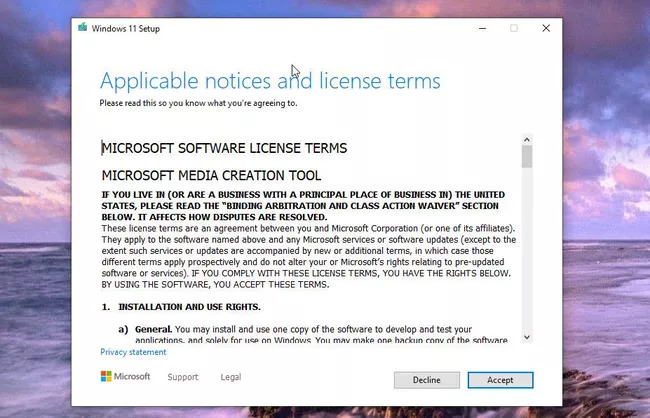Click 'Please read this so you know' subtitle

198,103
